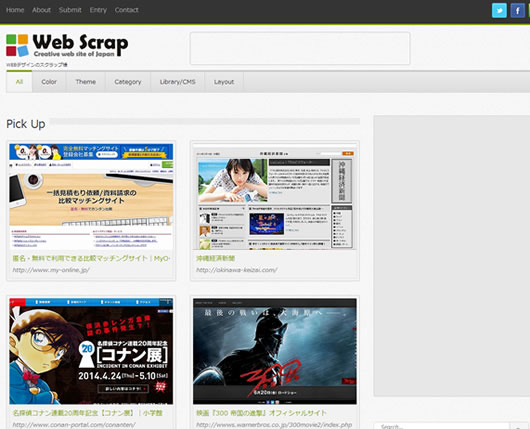
Task: Open the http://www.my-online.jp/ URL
Action: coord(51,270)
